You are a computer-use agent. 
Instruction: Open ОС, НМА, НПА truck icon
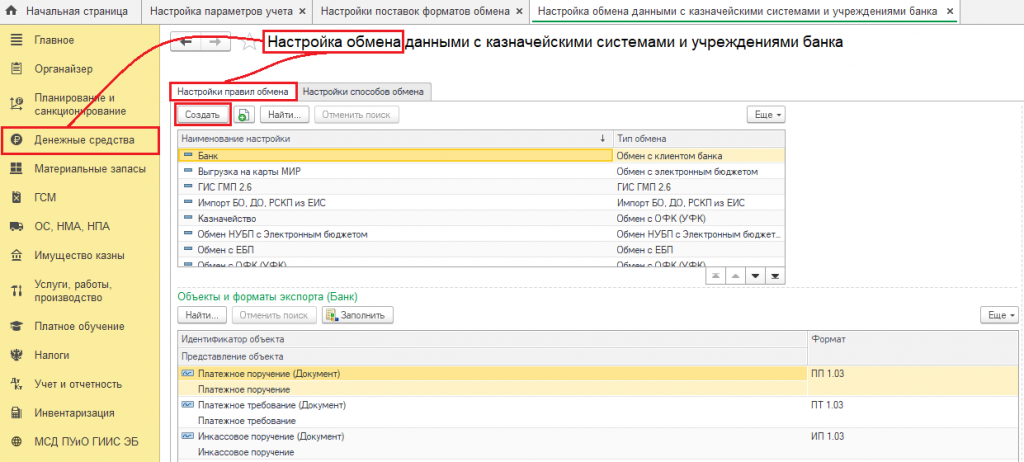(x=17, y=226)
